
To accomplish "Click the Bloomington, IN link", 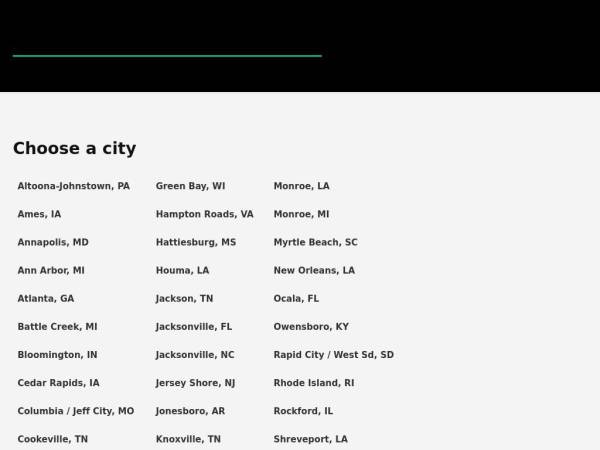I will 57,355.
